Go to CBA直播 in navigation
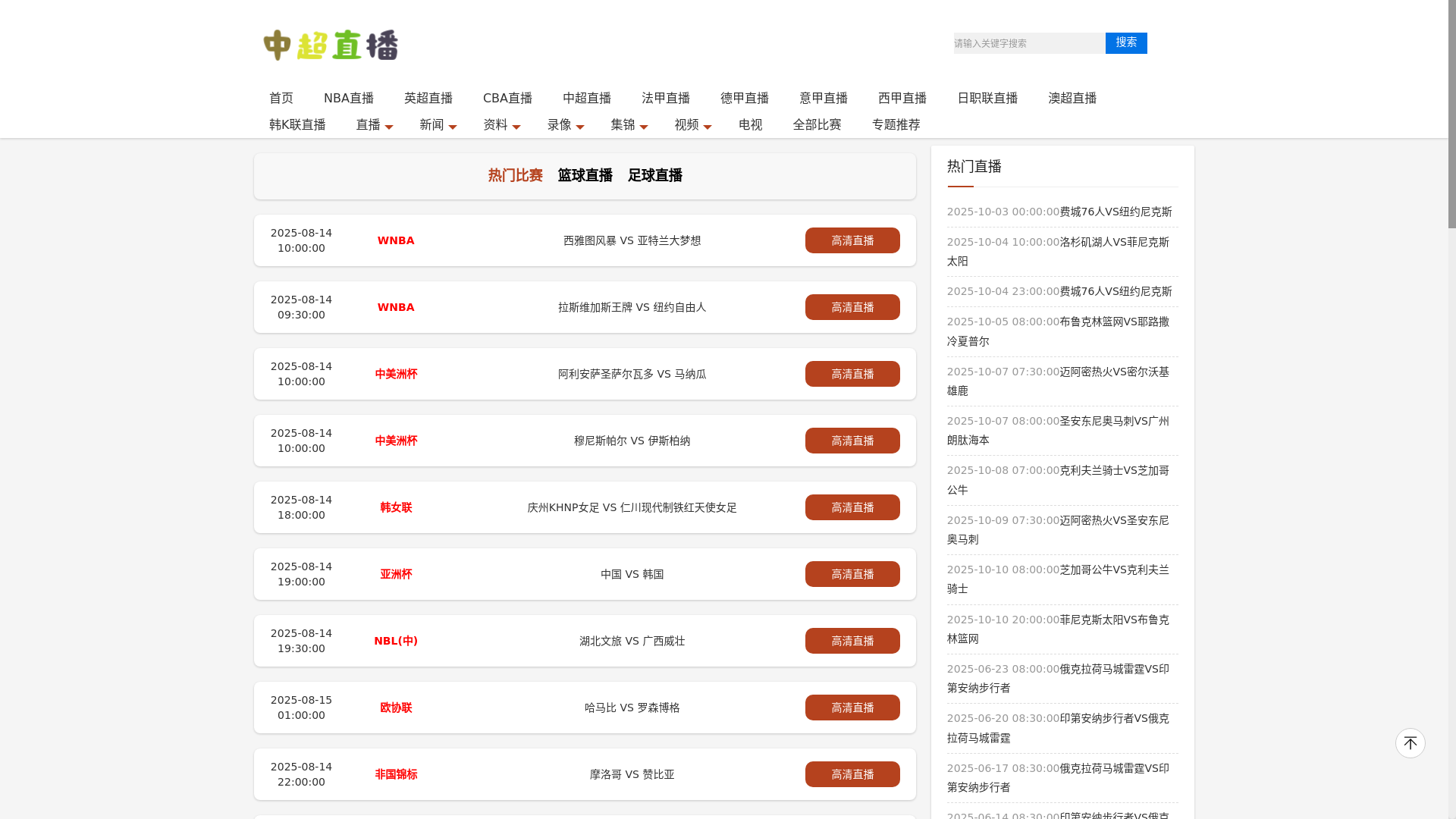Viewport: 1456px width, 819px height. tap(507, 98)
